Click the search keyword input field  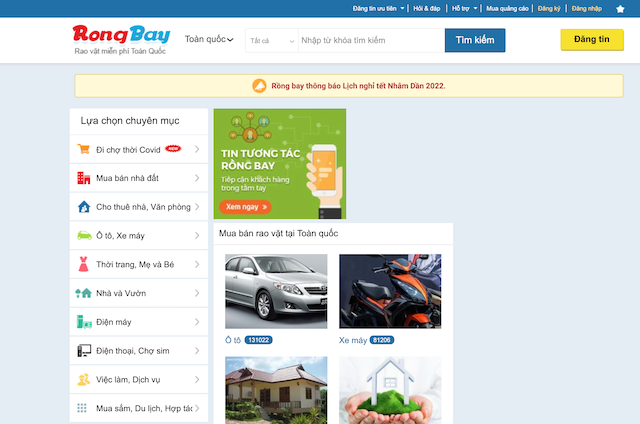point(370,40)
